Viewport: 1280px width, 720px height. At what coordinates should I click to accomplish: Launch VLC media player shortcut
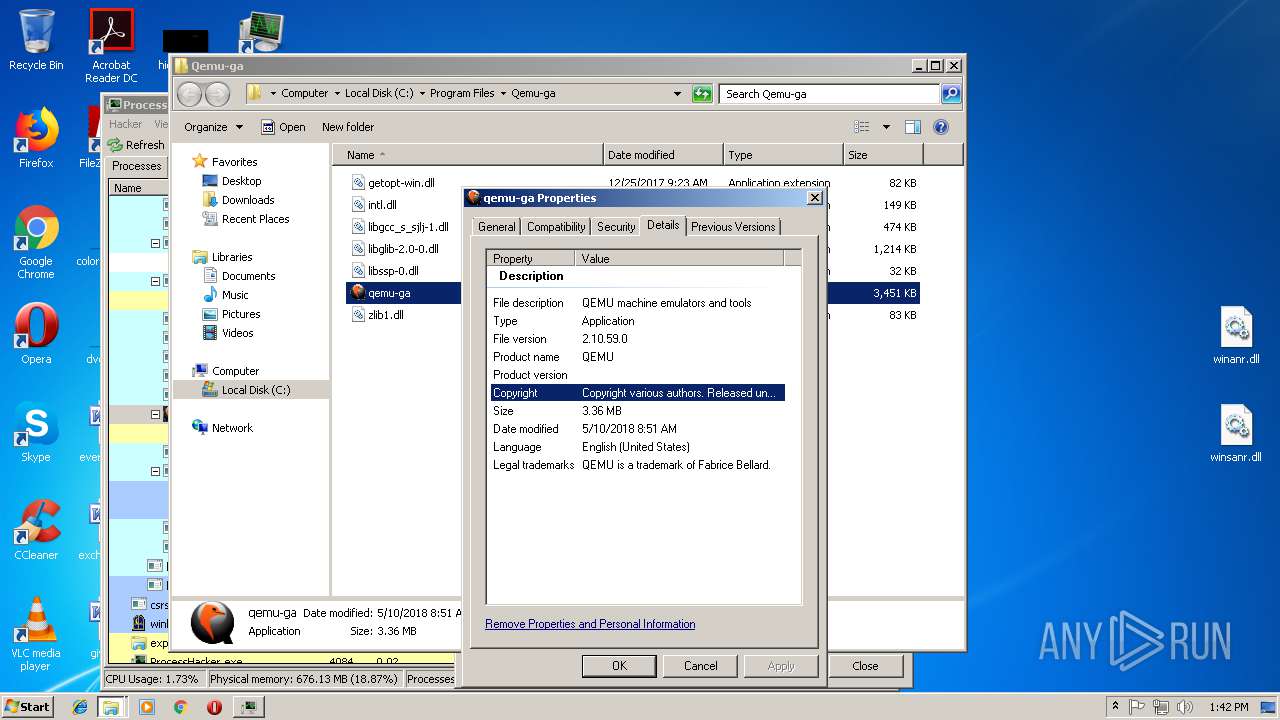tap(36, 635)
